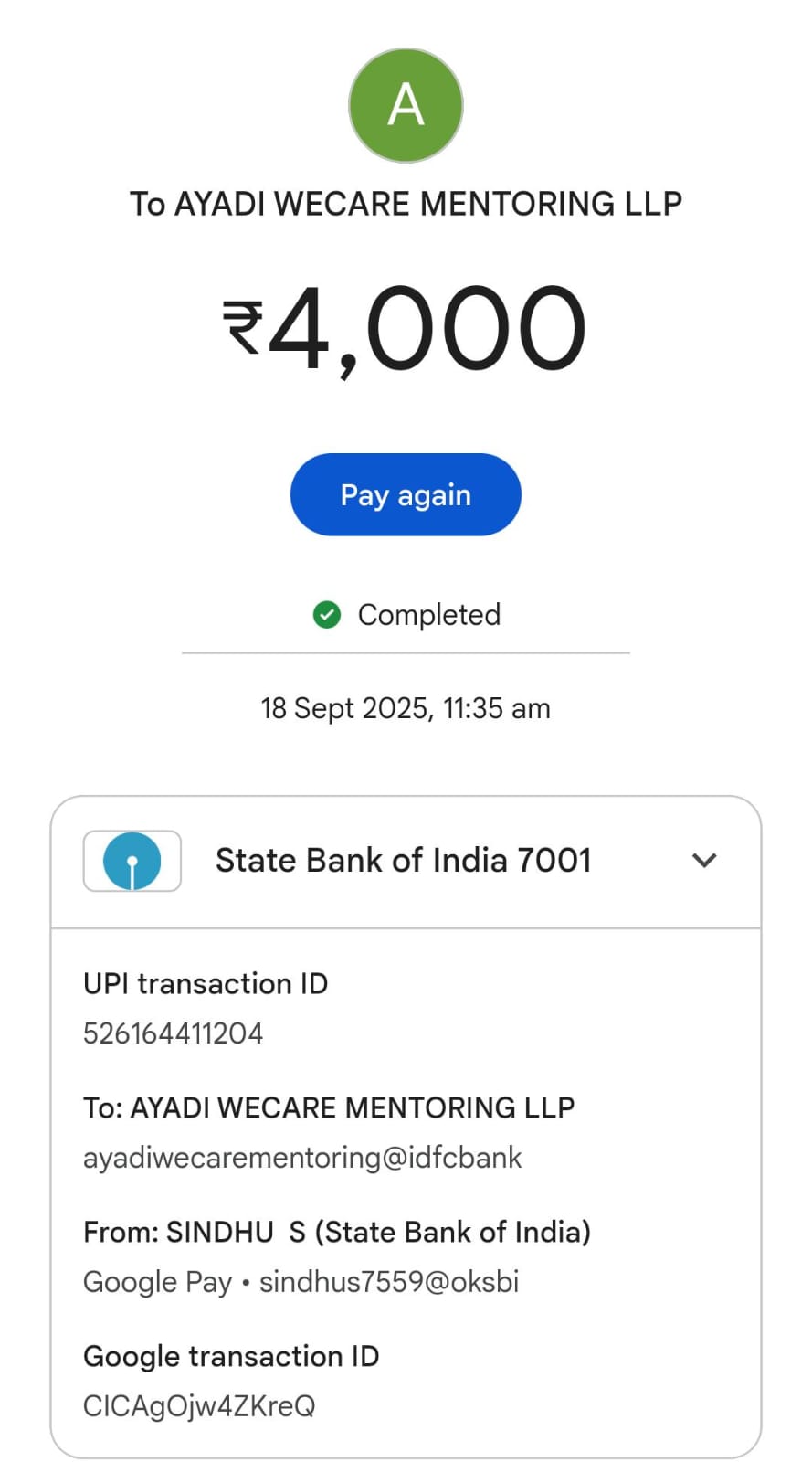Tap the State Bank of India logo

click(132, 861)
